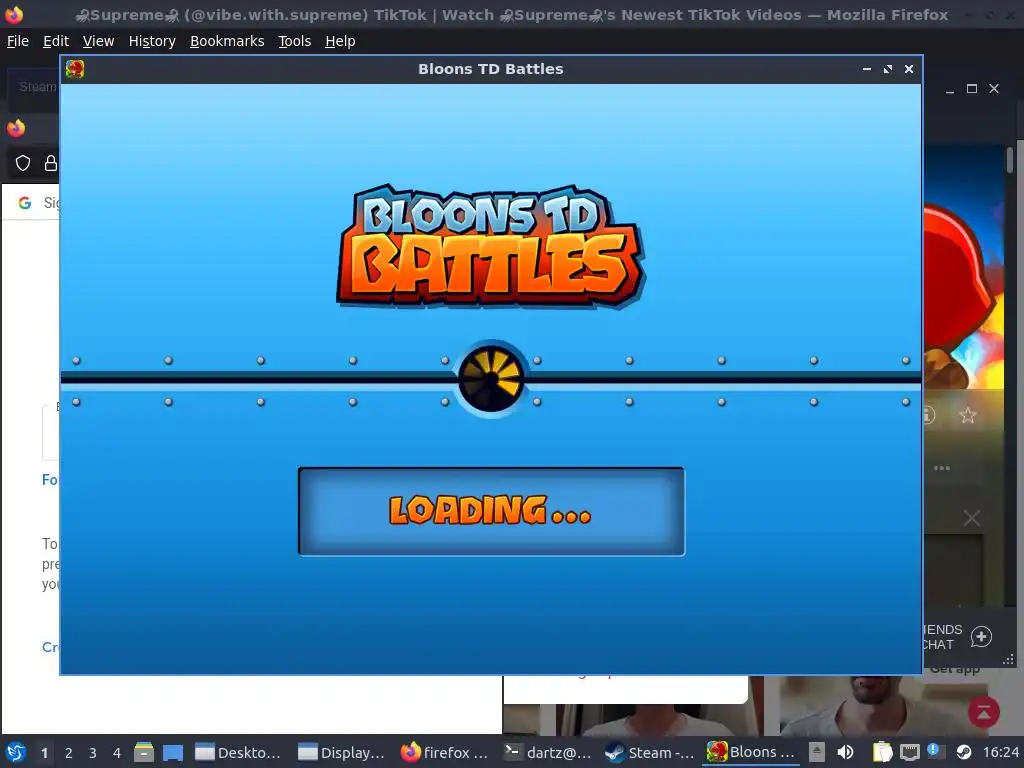Open the system start menu icon

coord(16,752)
